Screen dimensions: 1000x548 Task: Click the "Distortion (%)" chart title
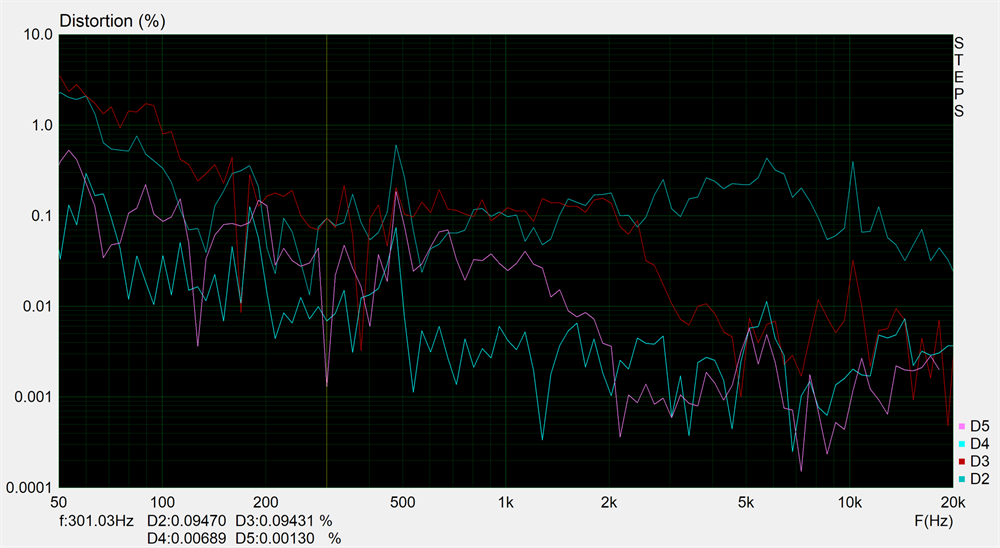point(112,21)
